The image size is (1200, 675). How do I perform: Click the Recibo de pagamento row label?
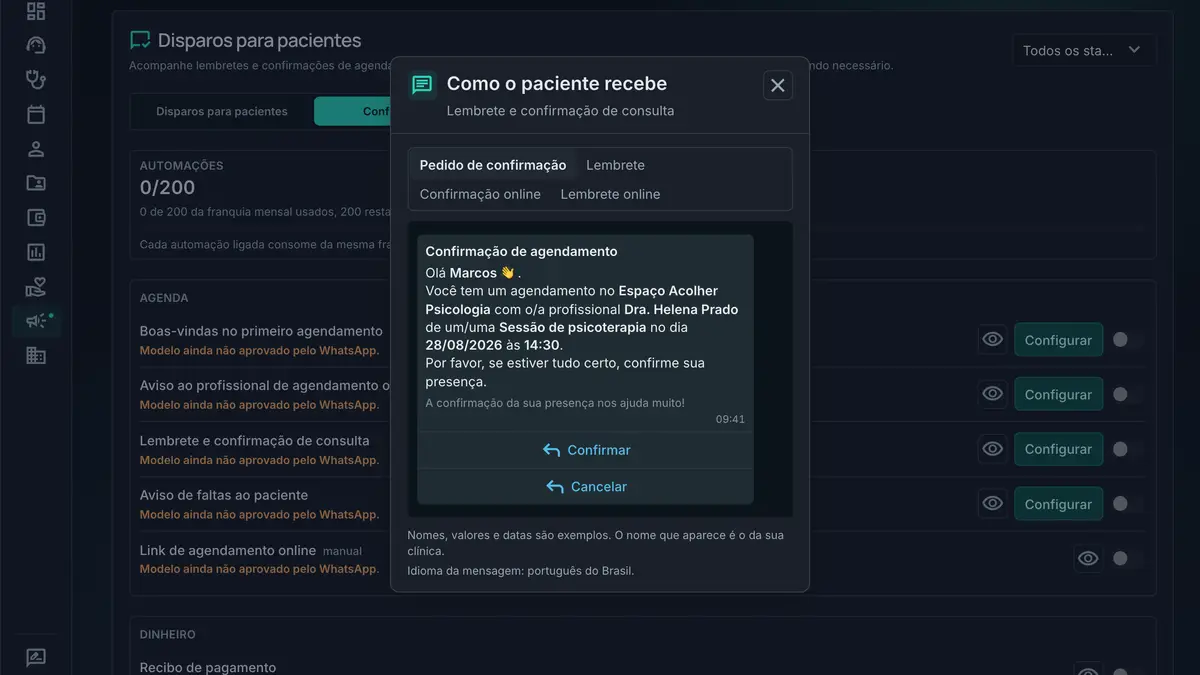[x=208, y=667]
